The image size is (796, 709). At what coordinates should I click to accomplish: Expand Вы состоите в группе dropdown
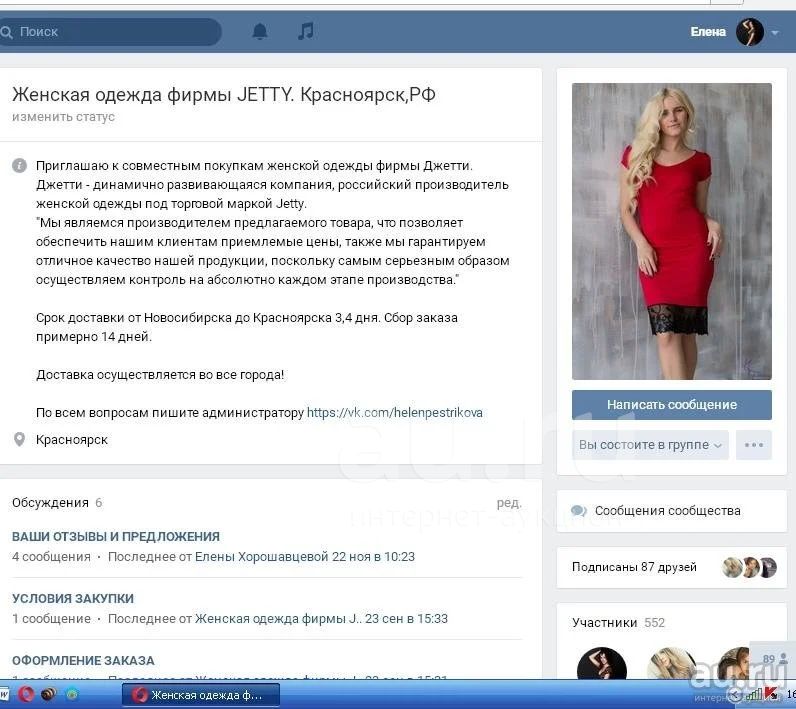click(650, 445)
